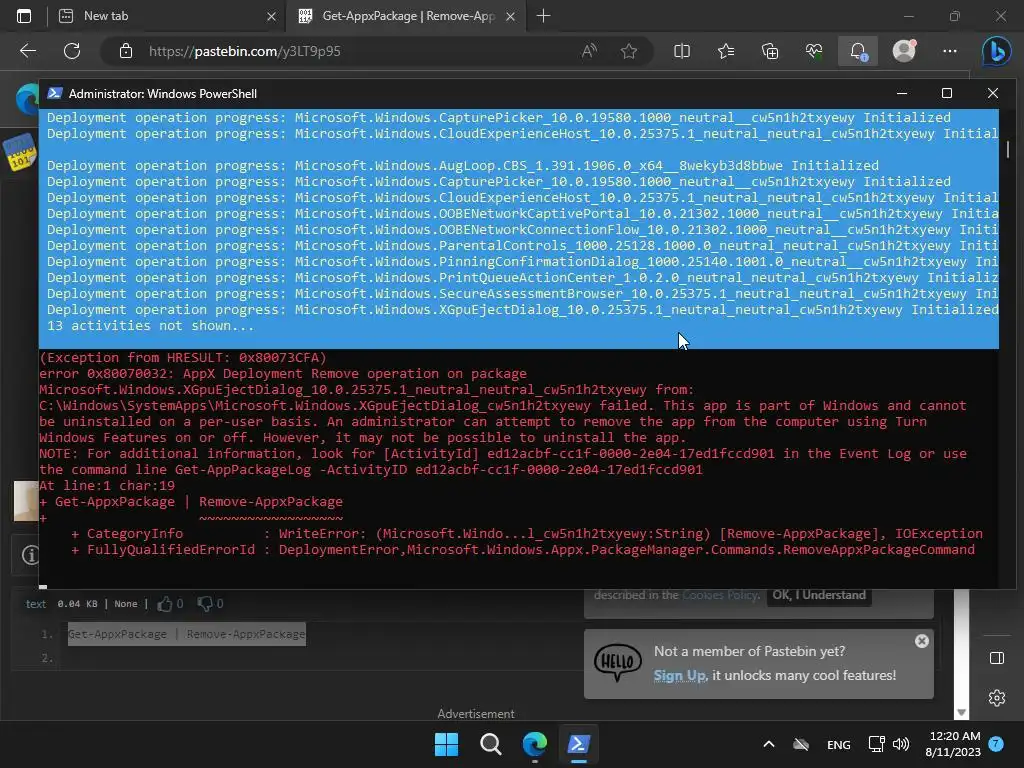This screenshot has height=768, width=1024.
Task: Open Edge sidebar settings gear
Action: click(997, 698)
